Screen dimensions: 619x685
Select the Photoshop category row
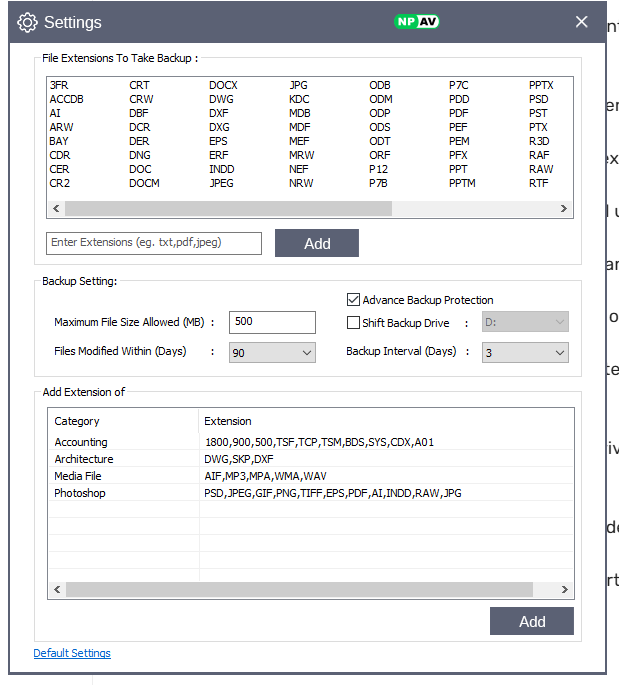pos(80,493)
